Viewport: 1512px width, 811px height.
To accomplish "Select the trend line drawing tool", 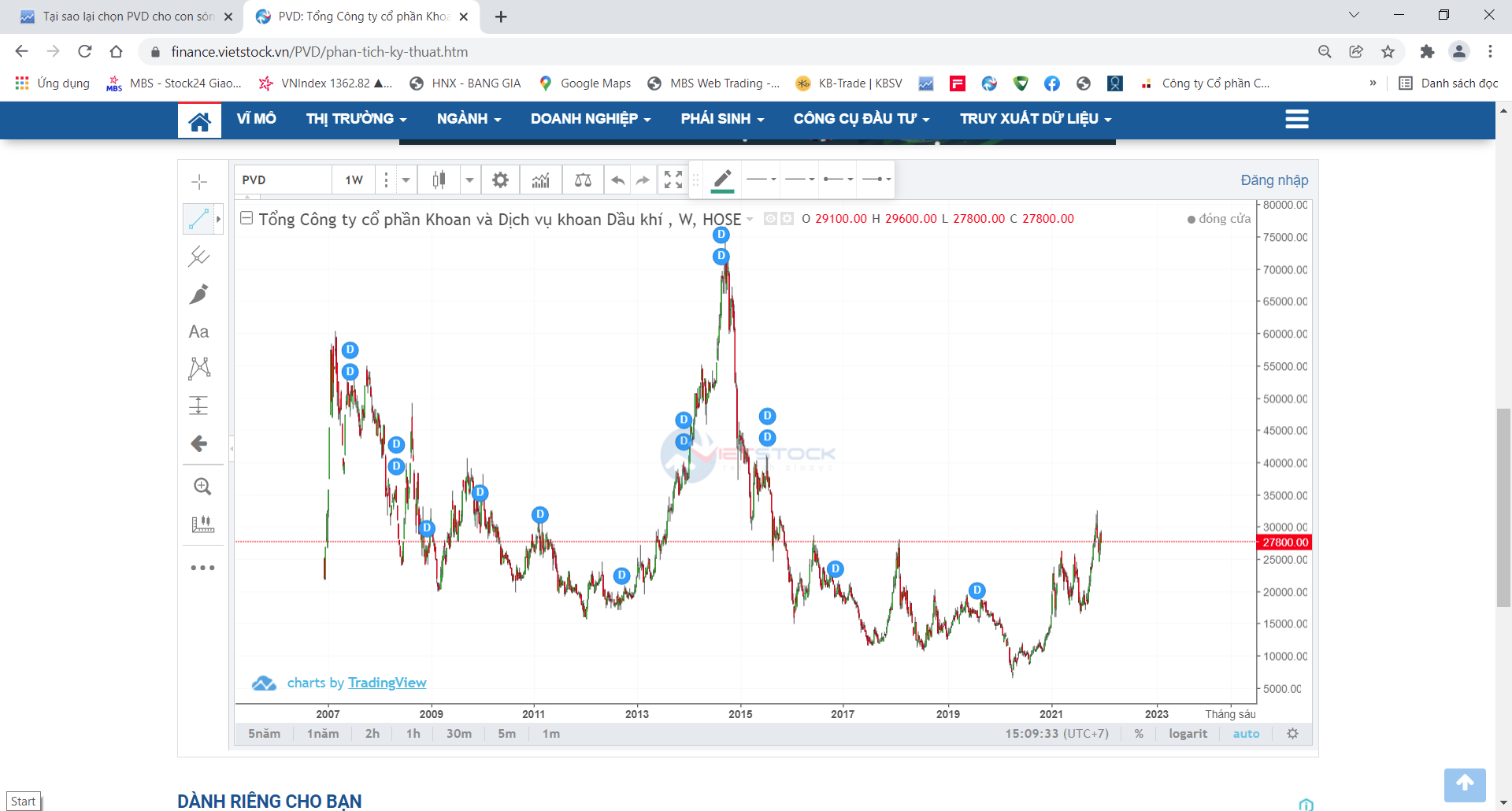I will coord(198,218).
